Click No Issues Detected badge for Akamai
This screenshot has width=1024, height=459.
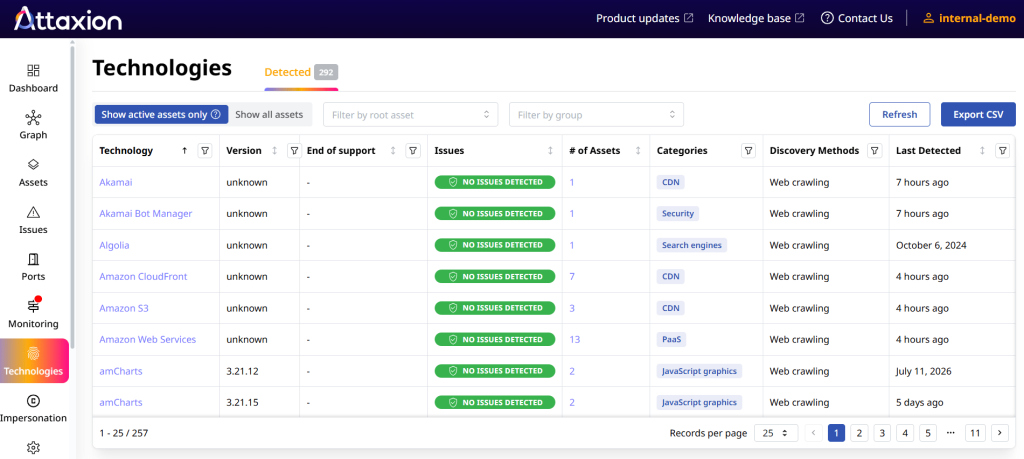tap(494, 182)
